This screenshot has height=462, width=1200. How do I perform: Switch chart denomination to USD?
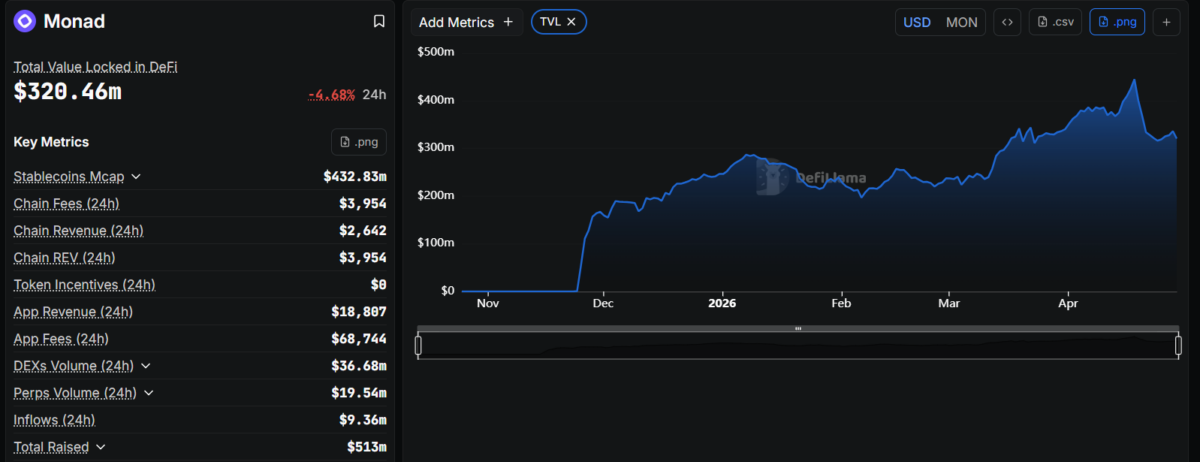point(917,22)
